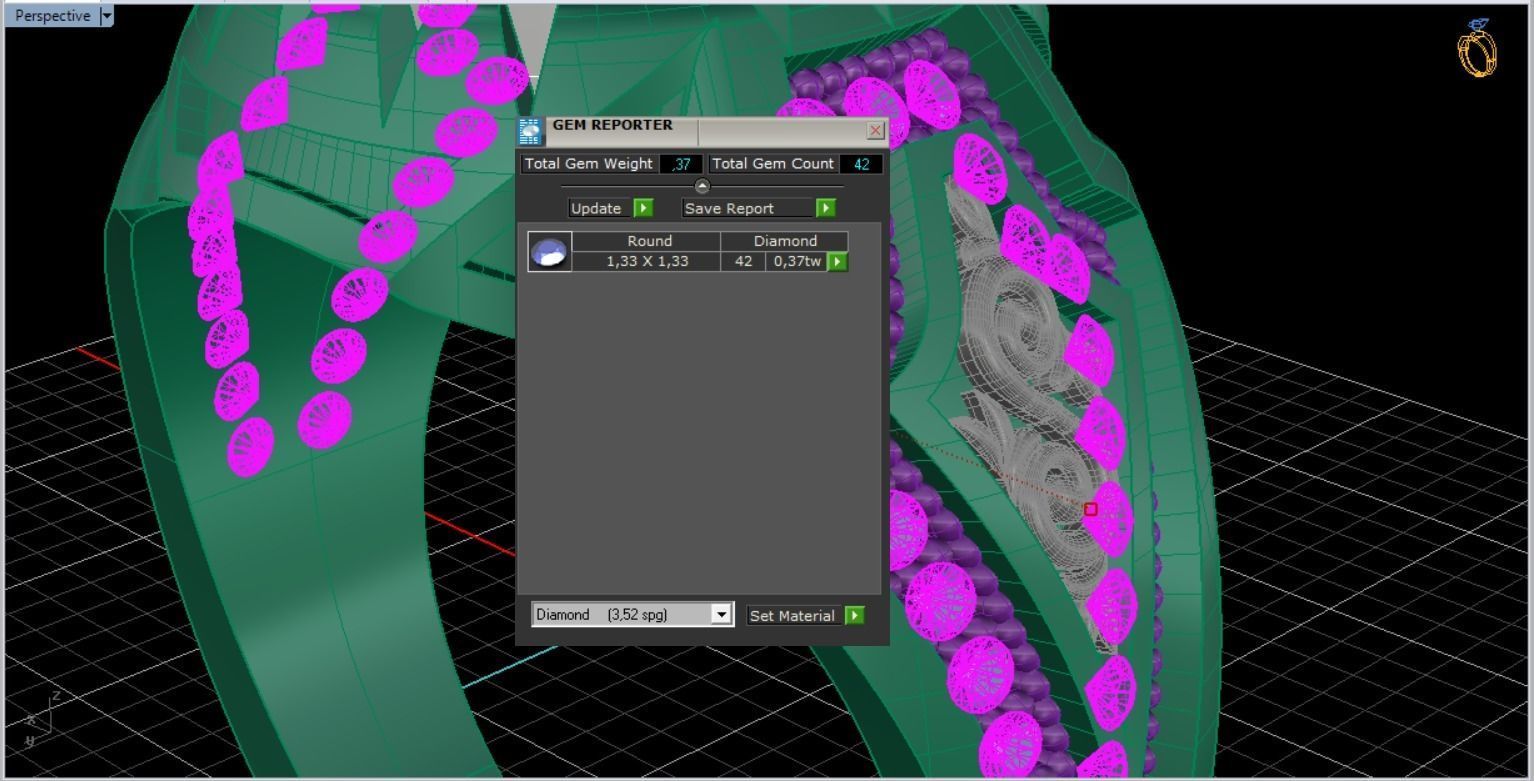
Task: Click the gold ring logo icon in viewport
Action: [x=1478, y=47]
